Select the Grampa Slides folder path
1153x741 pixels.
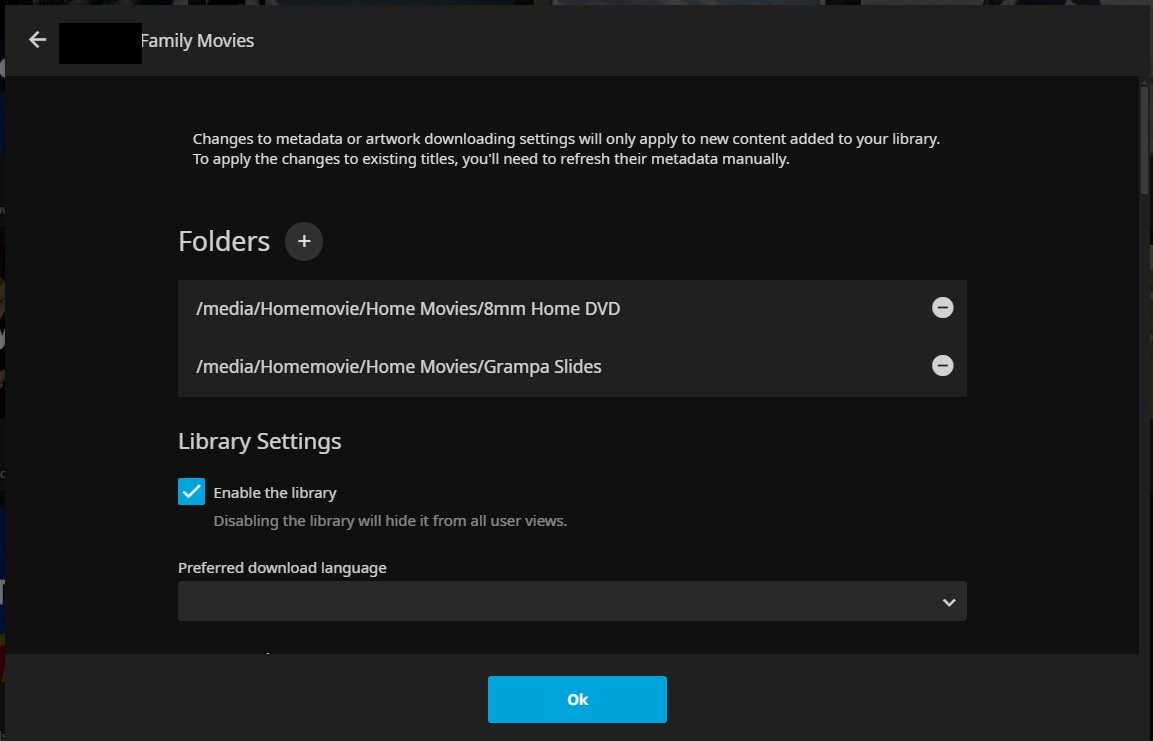pyautogui.click(x=399, y=367)
